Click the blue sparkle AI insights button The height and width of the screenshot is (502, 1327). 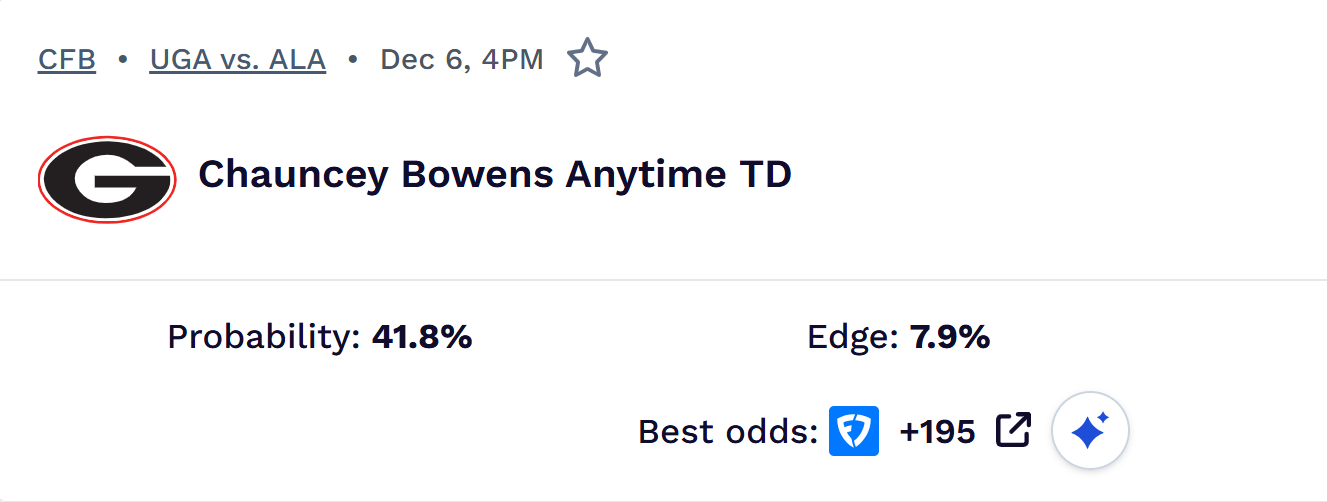(x=1090, y=431)
